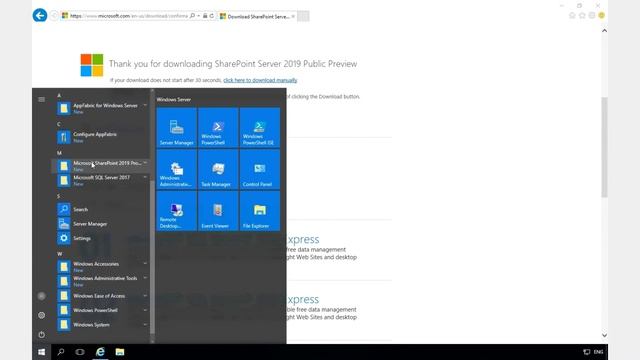Expand the Windows System folder

(x=101, y=325)
